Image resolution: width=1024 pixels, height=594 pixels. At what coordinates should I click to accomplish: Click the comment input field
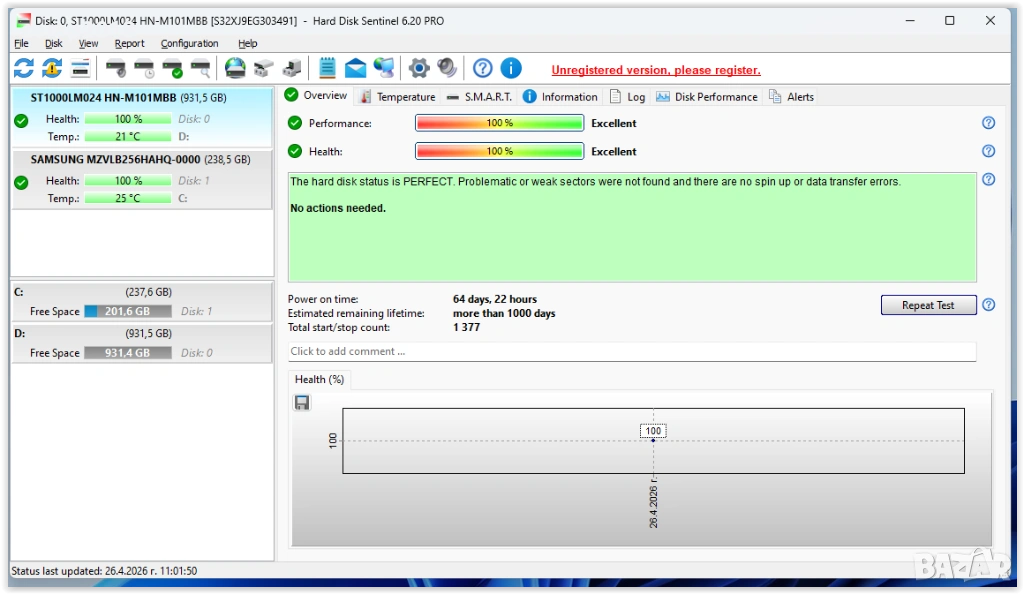[x=631, y=351]
